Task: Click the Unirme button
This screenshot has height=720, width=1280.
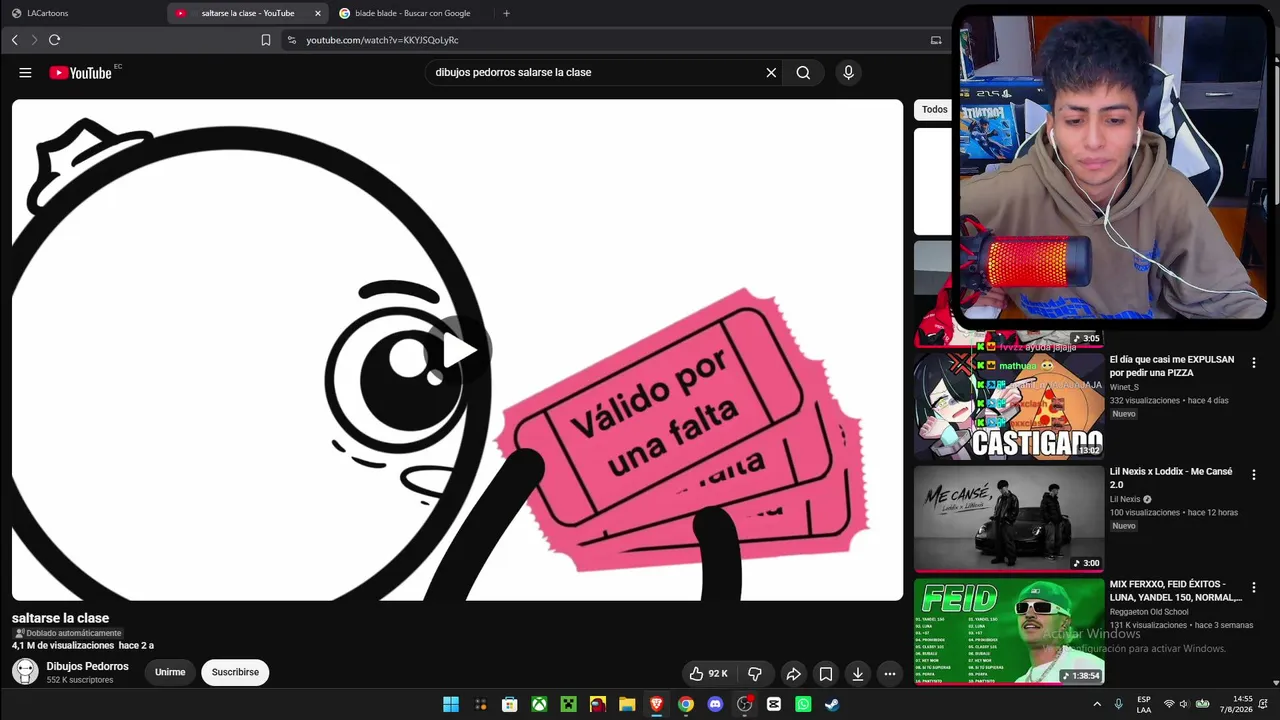Action: [x=170, y=672]
